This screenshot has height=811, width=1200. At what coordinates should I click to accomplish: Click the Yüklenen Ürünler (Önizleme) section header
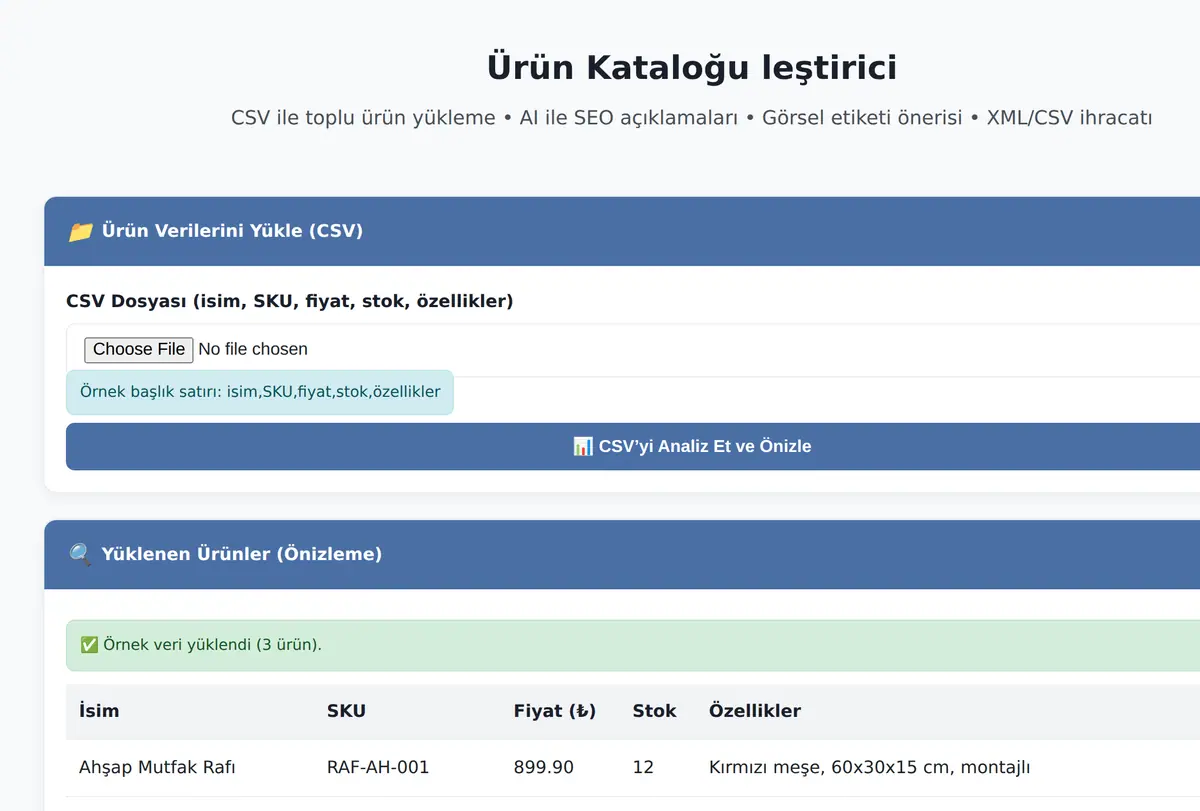coord(622,554)
